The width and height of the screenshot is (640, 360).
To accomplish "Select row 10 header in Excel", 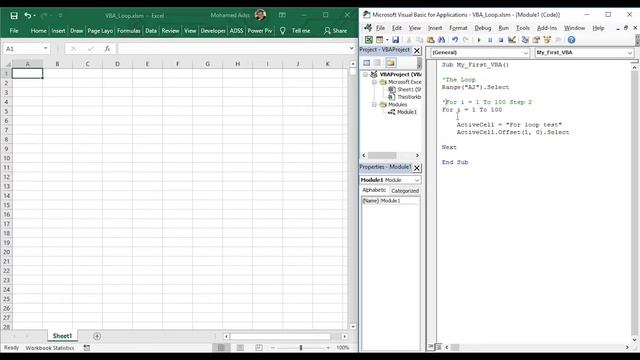I will [x=7, y=158].
